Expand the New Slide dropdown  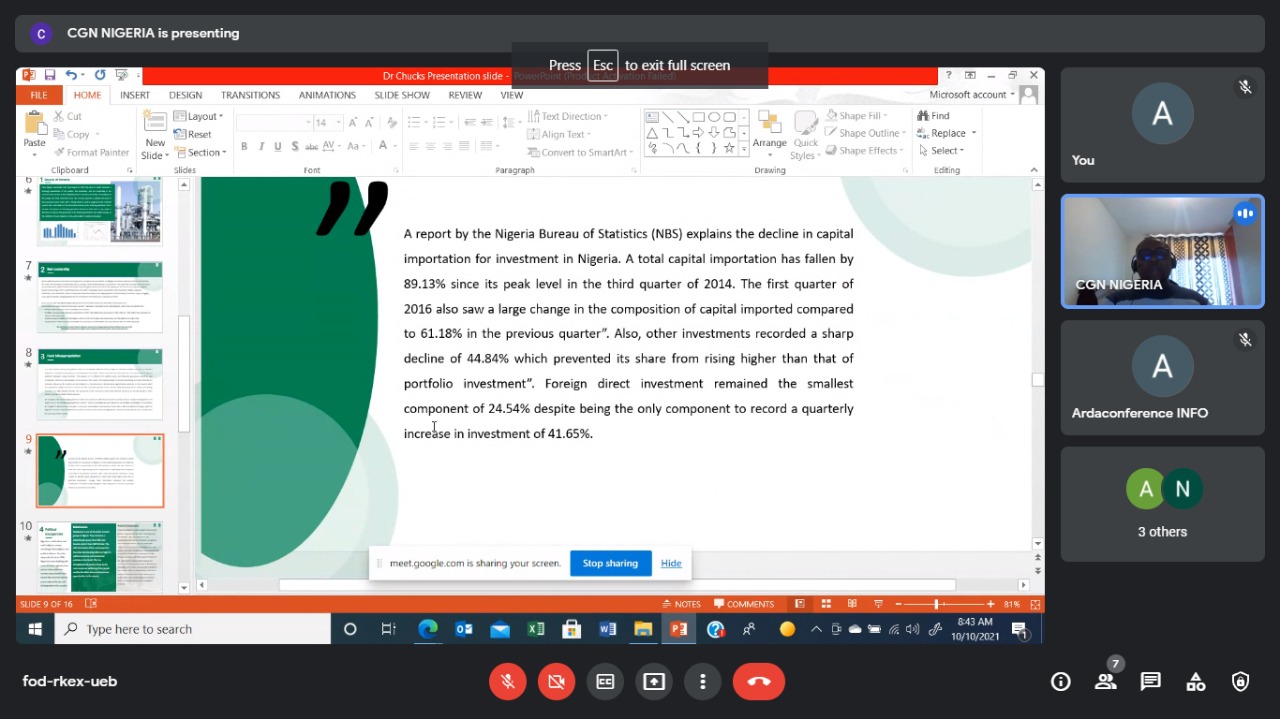155,149
